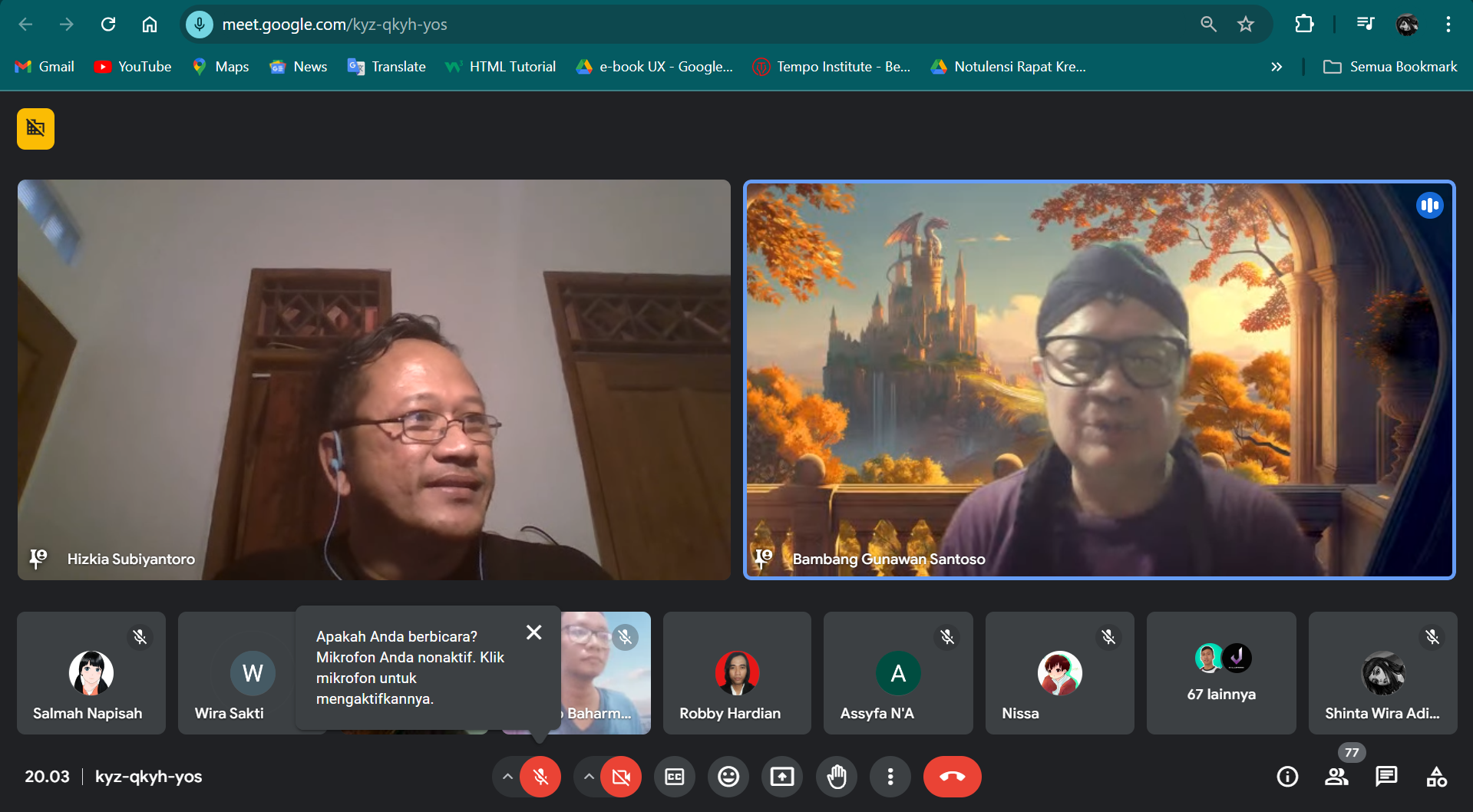The image size is (1473, 812).
Task: Unmute the microphone
Action: [540, 777]
